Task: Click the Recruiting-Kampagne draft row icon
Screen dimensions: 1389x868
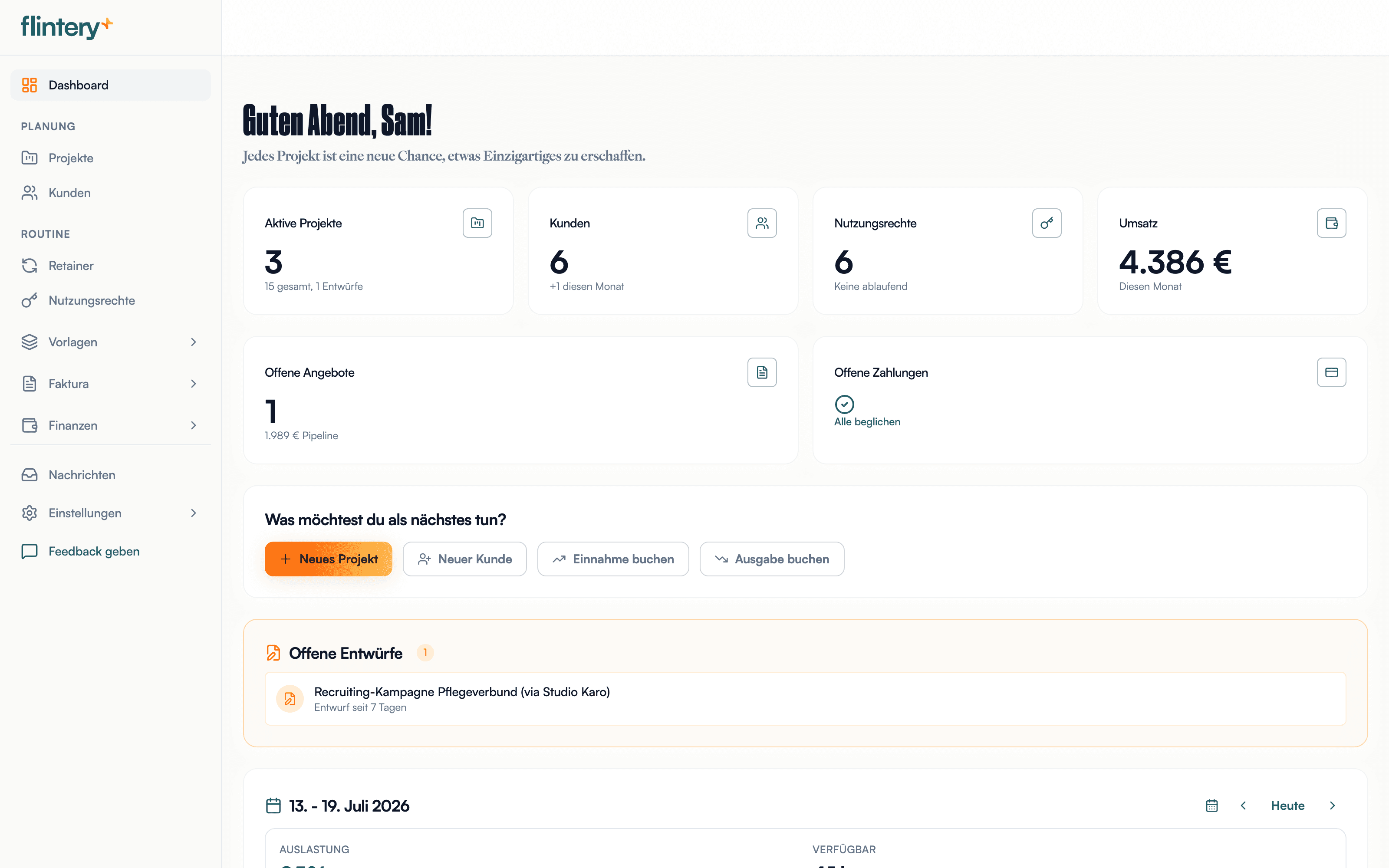Action: tap(290, 699)
